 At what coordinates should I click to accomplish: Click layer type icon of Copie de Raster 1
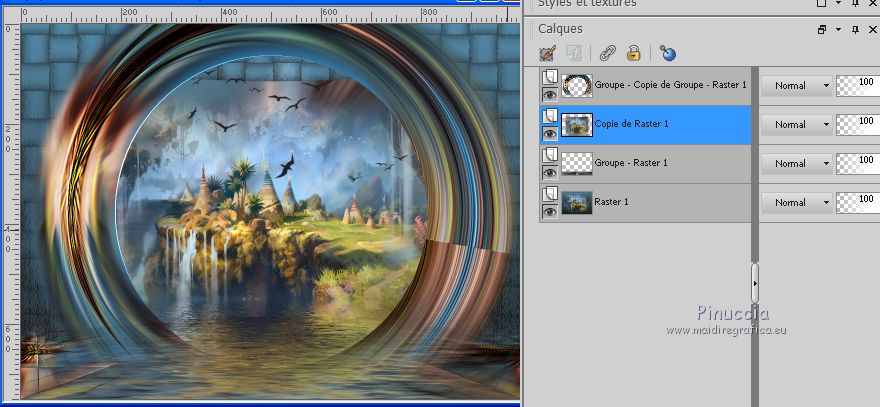[x=551, y=116]
